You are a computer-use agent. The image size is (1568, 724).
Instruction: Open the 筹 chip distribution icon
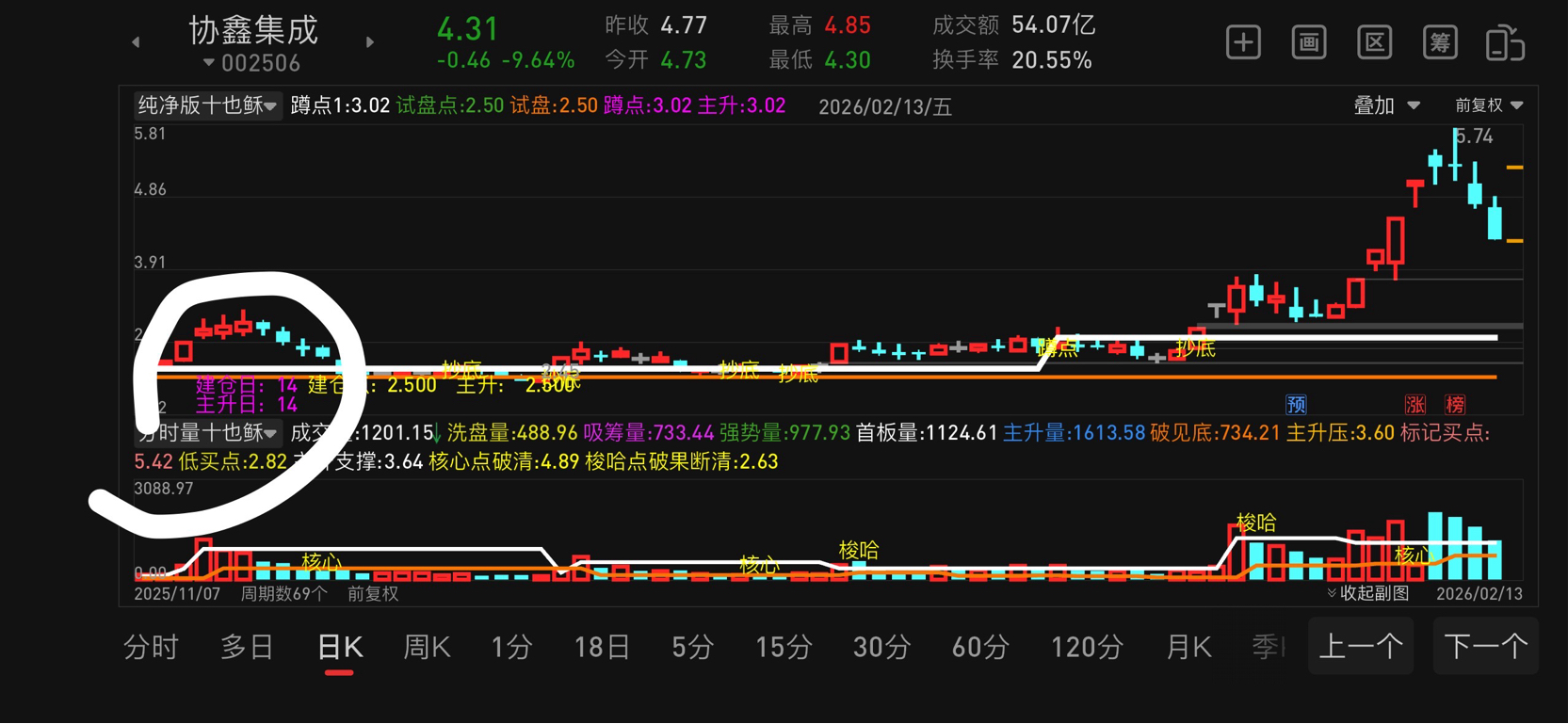point(1440,43)
